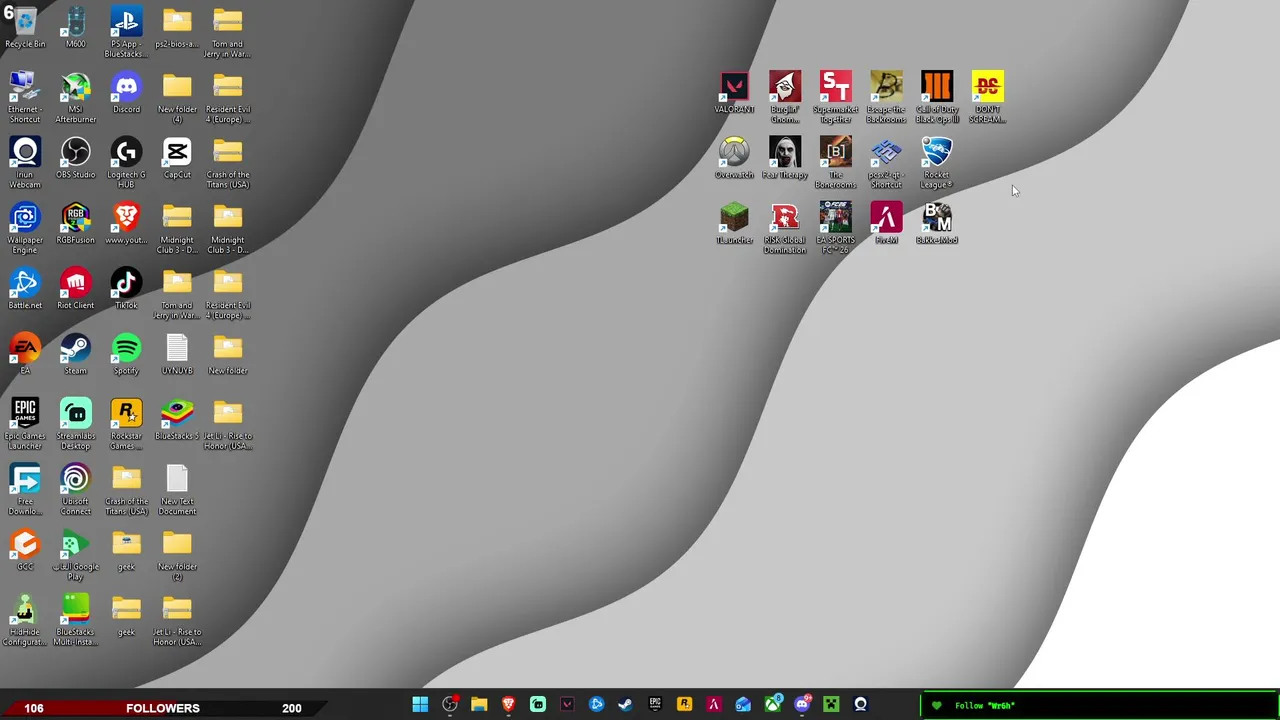Open the EA app desktop shortcut
The width and height of the screenshot is (1280, 720).
pos(25,354)
